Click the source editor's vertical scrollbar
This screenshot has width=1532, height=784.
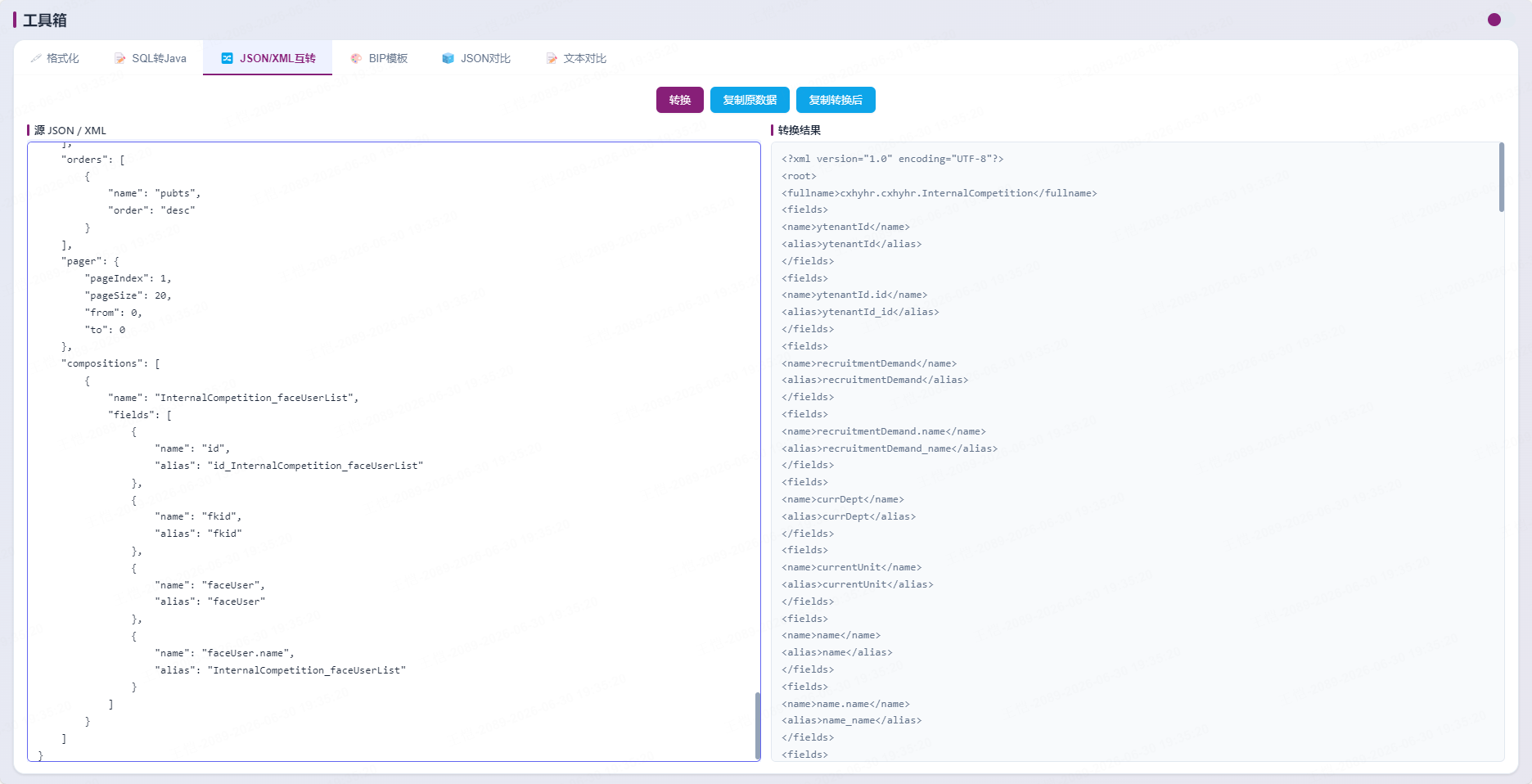[758, 726]
